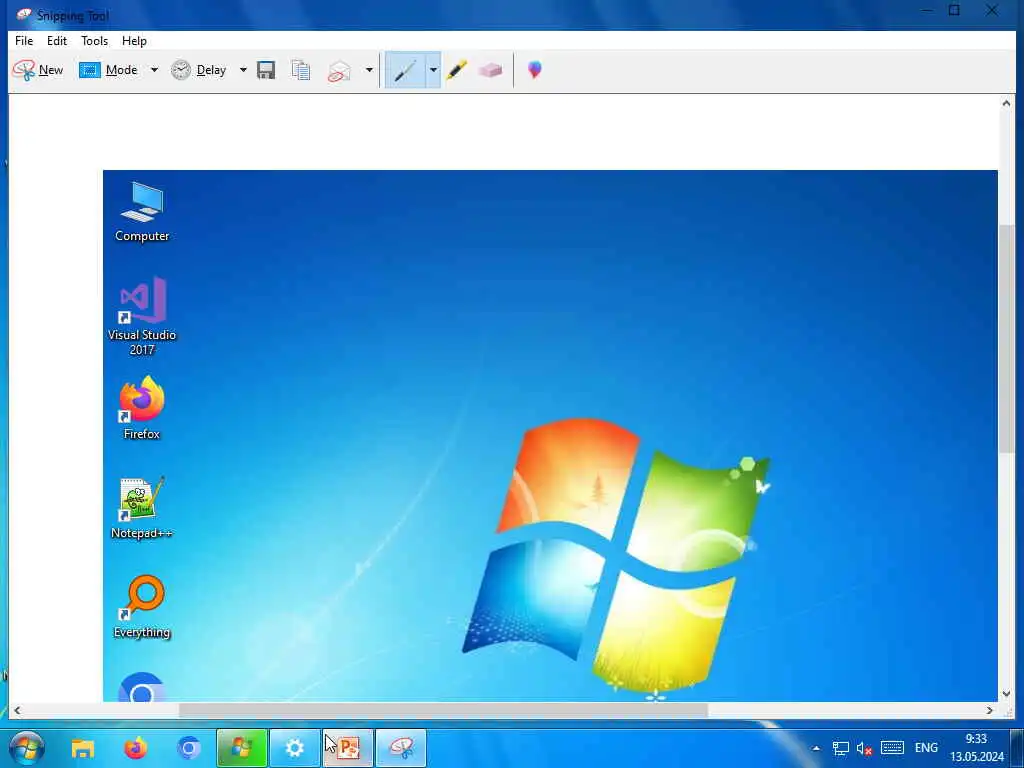Click the Computer icon in the snip

pos(142,212)
